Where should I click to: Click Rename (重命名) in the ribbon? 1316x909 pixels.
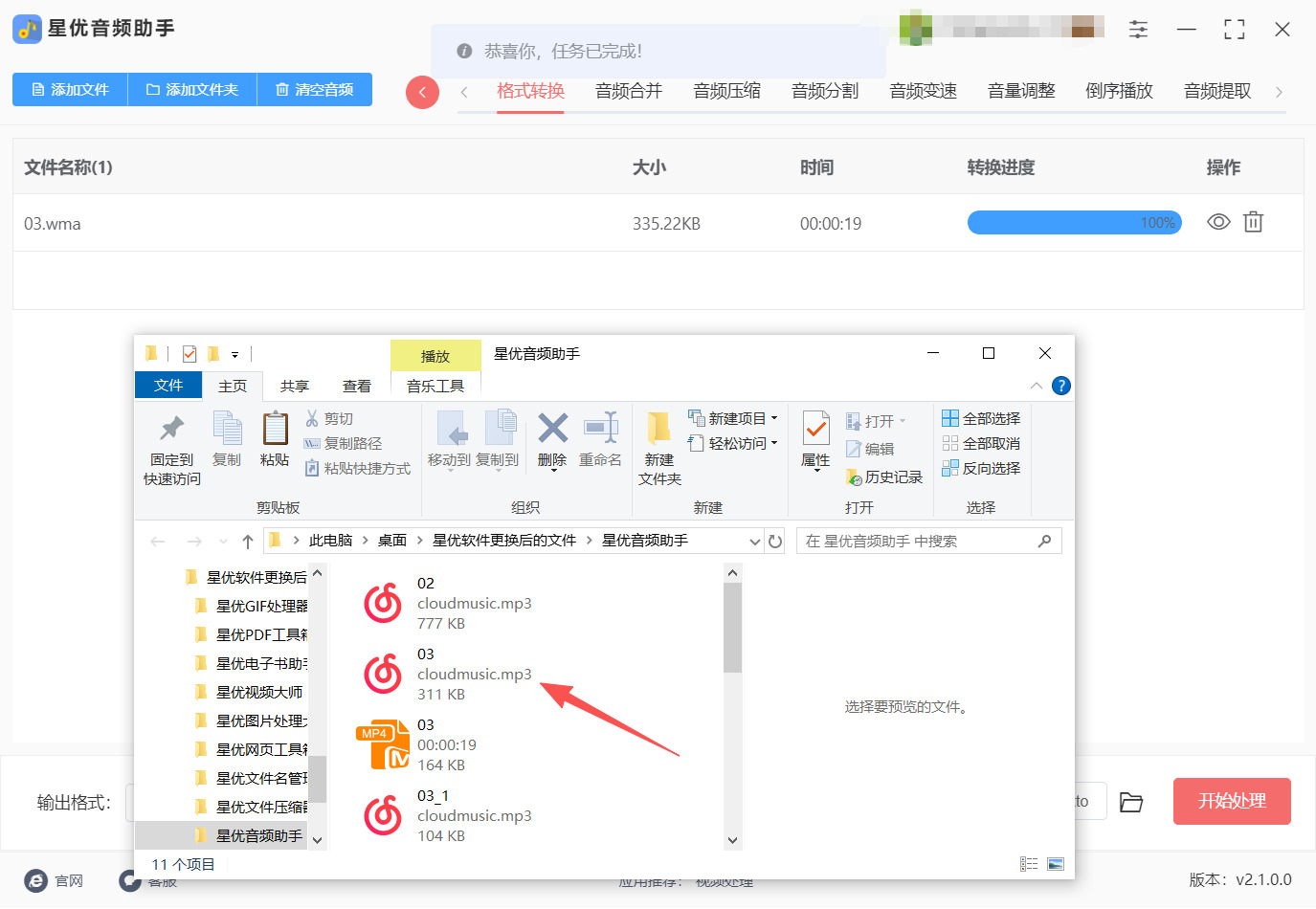coord(600,440)
